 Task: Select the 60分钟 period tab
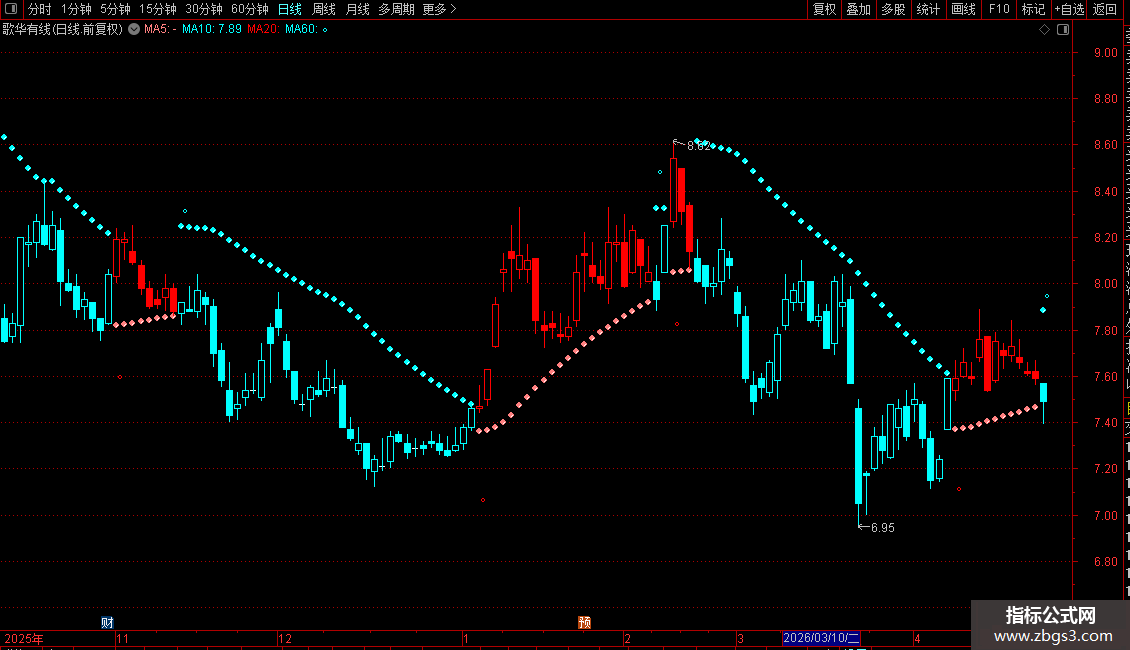250,9
